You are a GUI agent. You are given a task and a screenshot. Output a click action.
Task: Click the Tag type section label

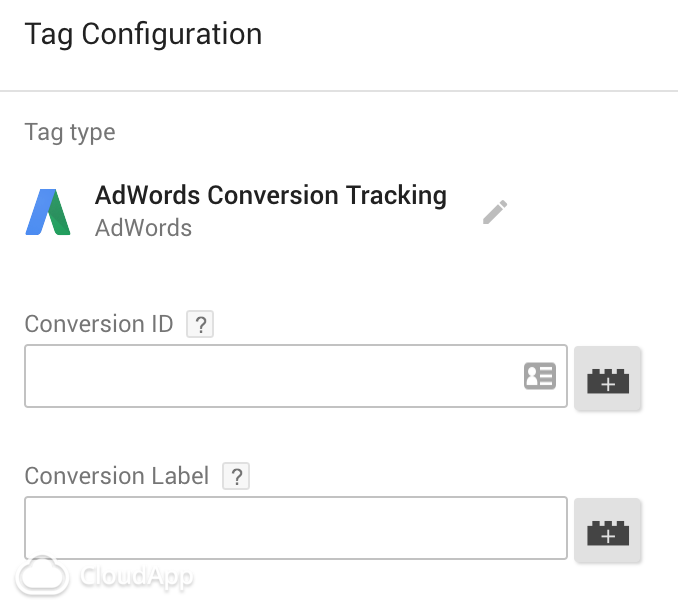(70, 132)
